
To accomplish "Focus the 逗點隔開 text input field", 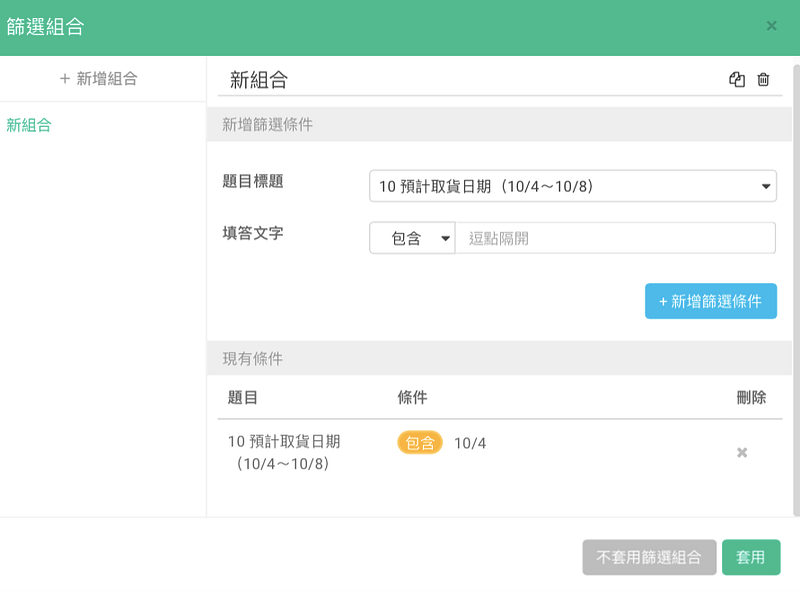I will (615, 238).
